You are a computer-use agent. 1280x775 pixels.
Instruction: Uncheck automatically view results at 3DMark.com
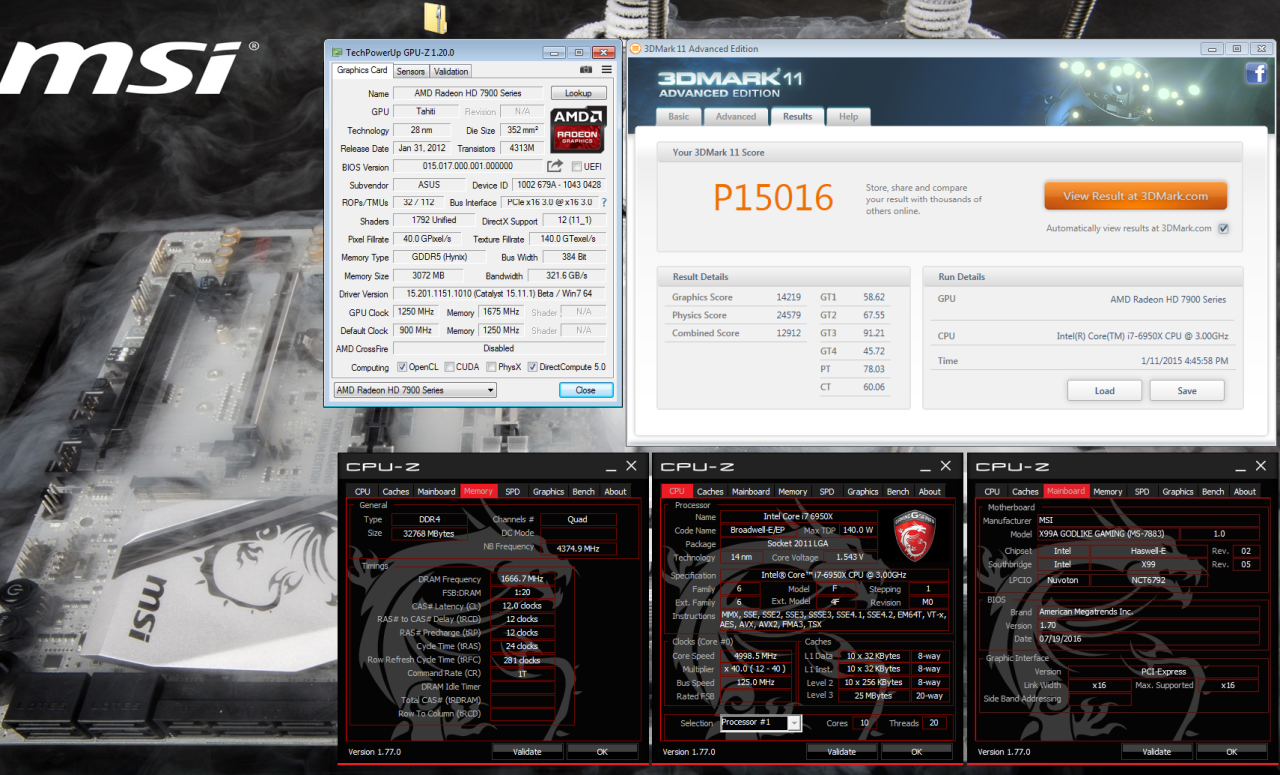click(x=1224, y=228)
